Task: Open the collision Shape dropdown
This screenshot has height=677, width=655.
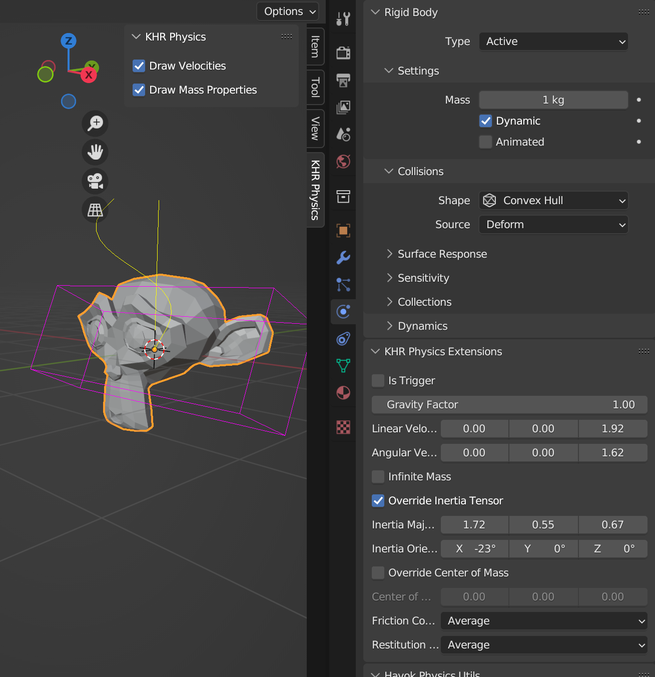Action: pyautogui.click(x=553, y=200)
